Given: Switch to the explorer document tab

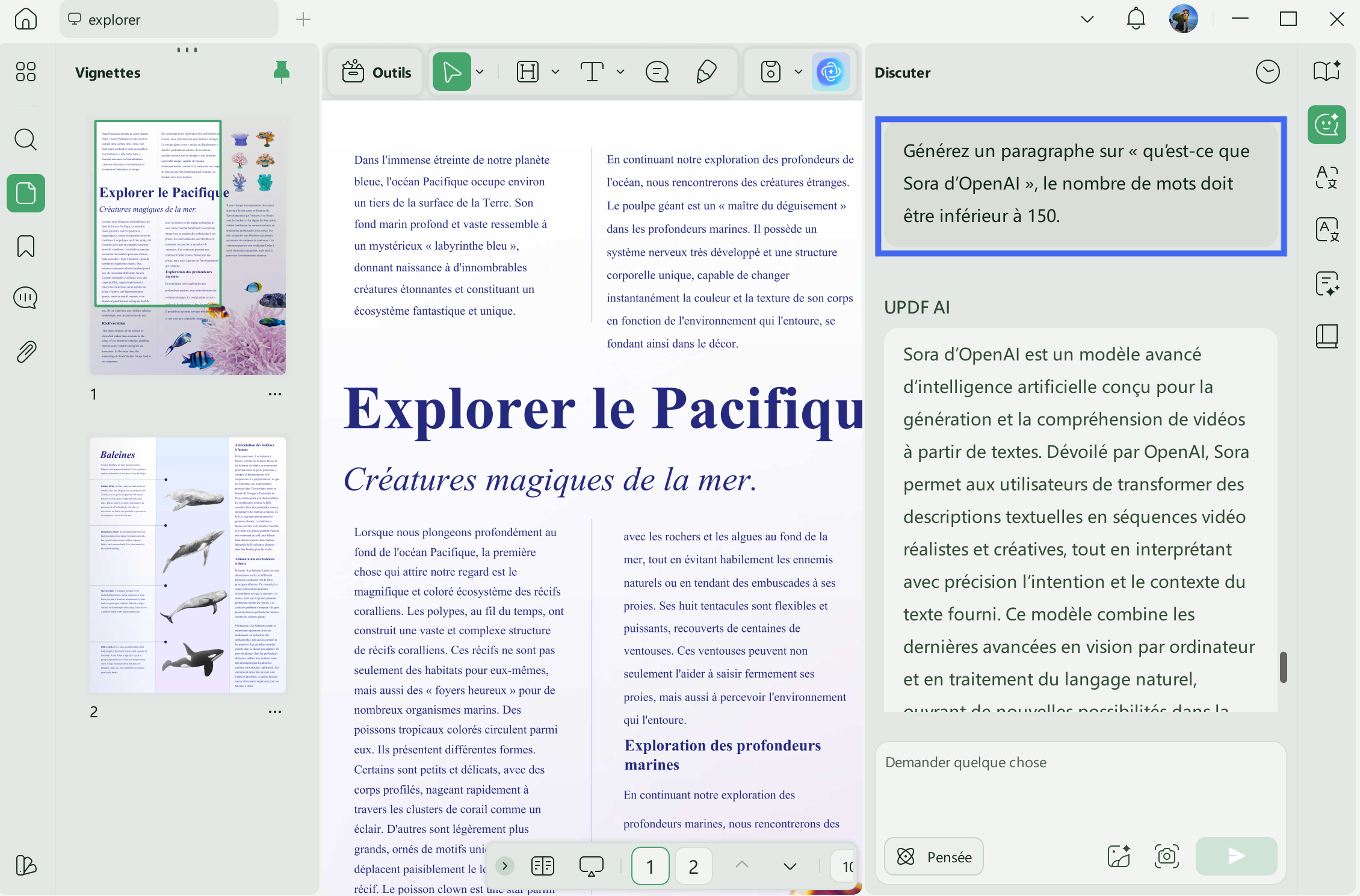Looking at the screenshot, I should (168, 19).
